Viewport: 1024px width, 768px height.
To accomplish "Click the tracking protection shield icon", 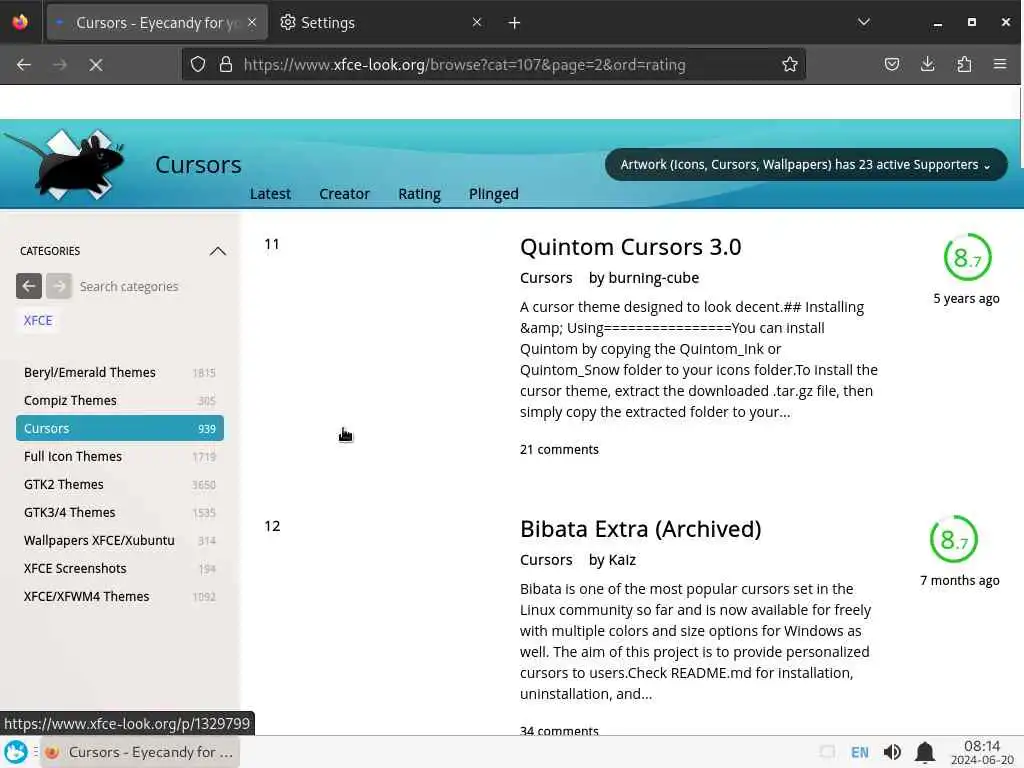I will tap(198, 64).
